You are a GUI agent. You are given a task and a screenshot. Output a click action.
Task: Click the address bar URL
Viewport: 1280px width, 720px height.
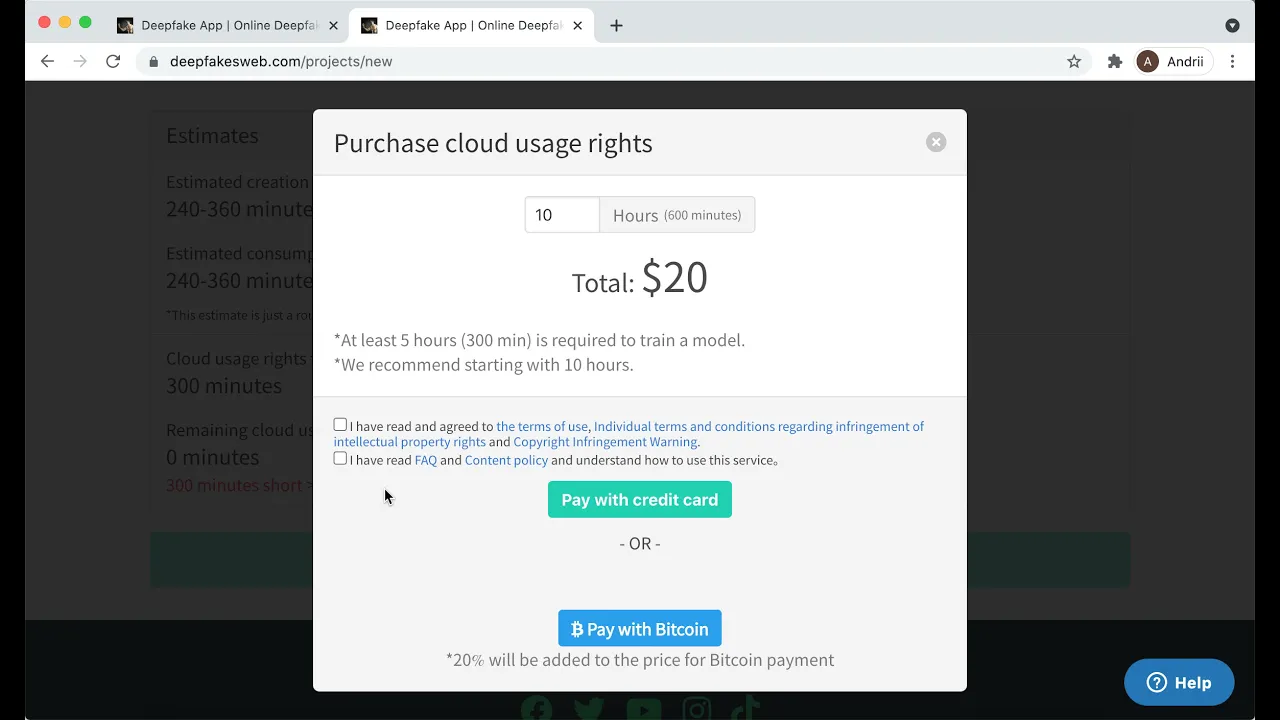[x=281, y=61]
